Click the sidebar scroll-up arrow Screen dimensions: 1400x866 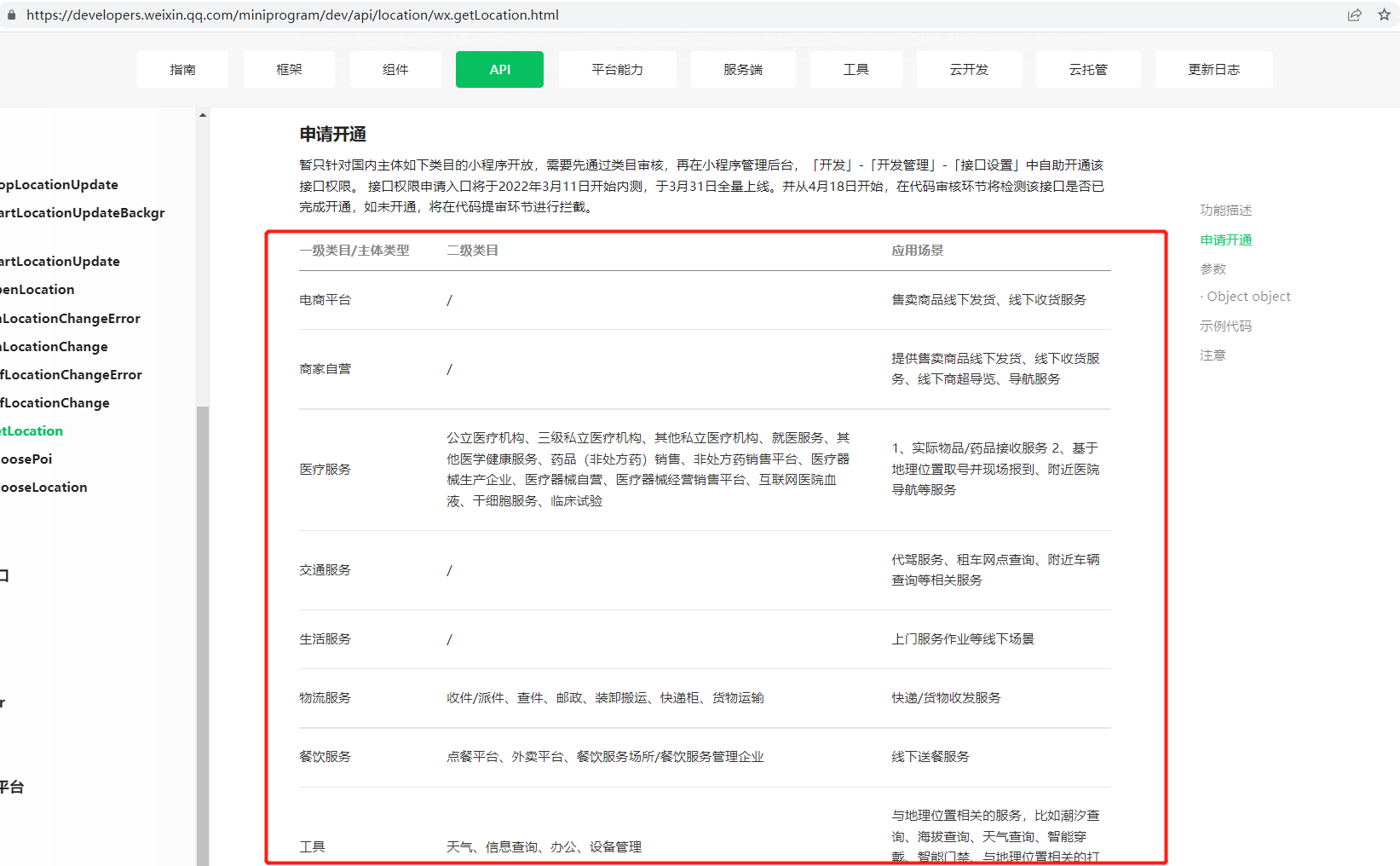(x=203, y=115)
